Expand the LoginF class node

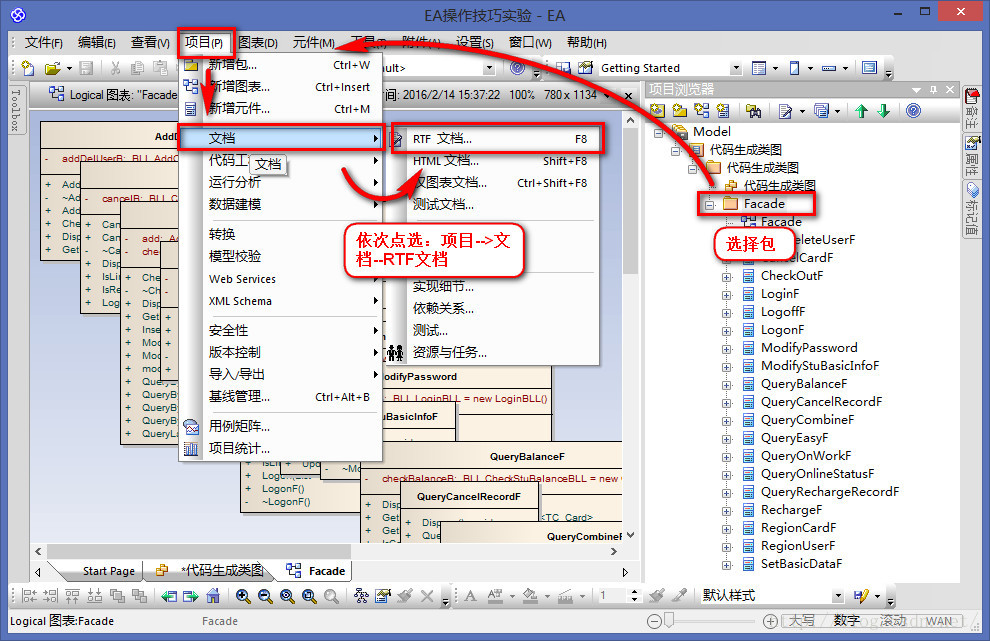tap(727, 295)
